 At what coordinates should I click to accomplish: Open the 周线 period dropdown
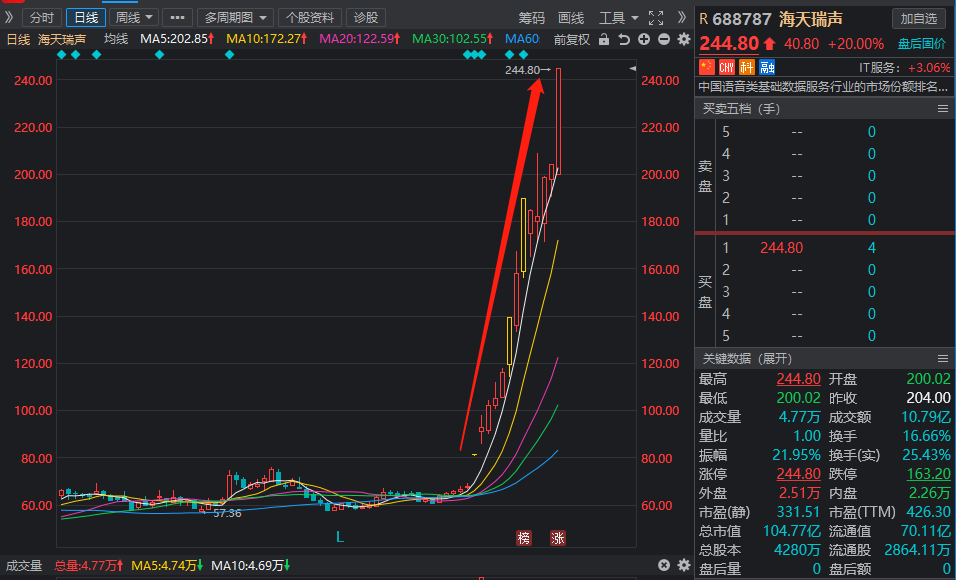[x=134, y=18]
